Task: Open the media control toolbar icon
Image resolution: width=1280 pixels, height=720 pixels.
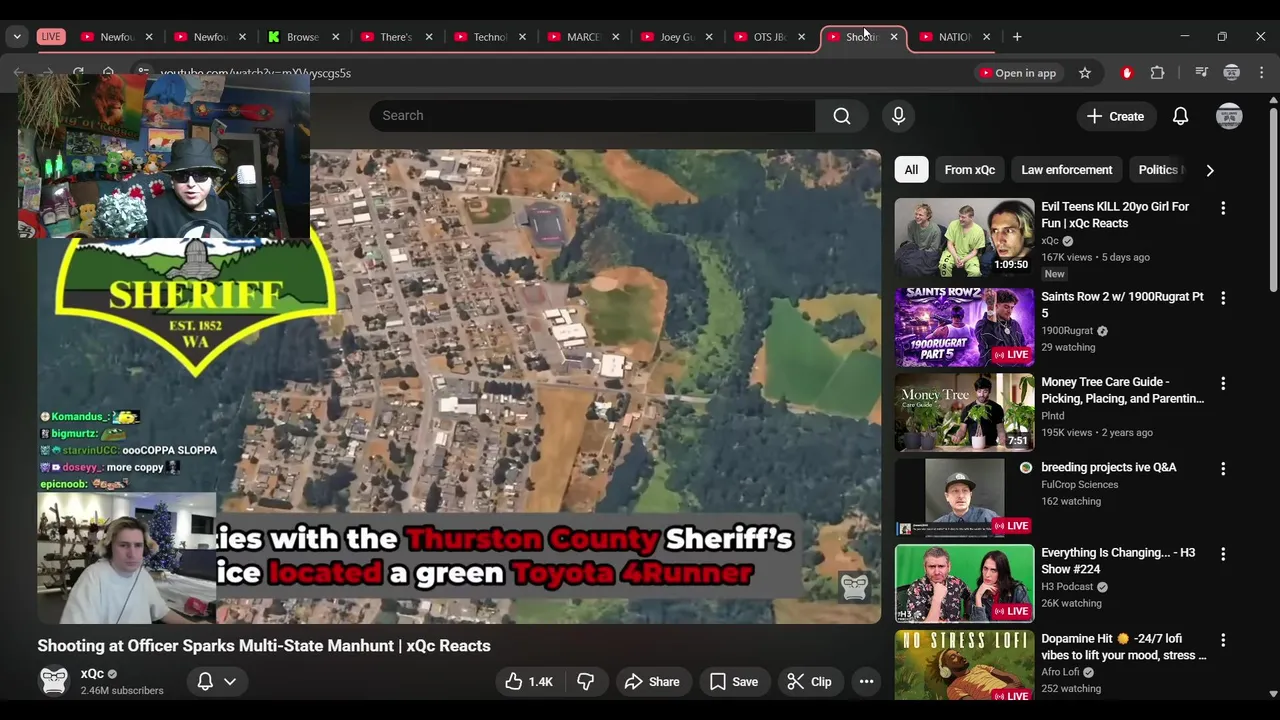Action: click(1202, 73)
